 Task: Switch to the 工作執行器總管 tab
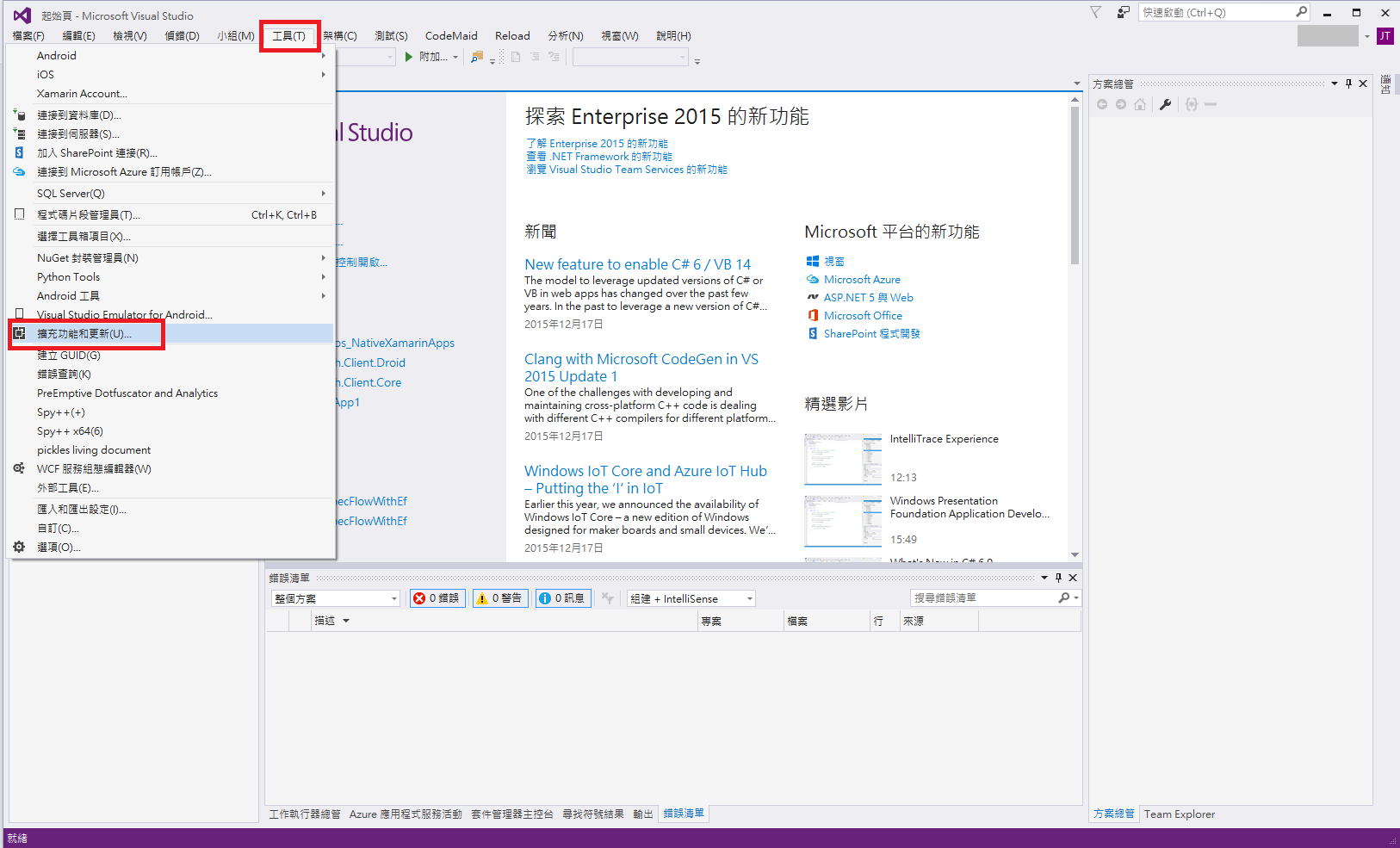305,814
